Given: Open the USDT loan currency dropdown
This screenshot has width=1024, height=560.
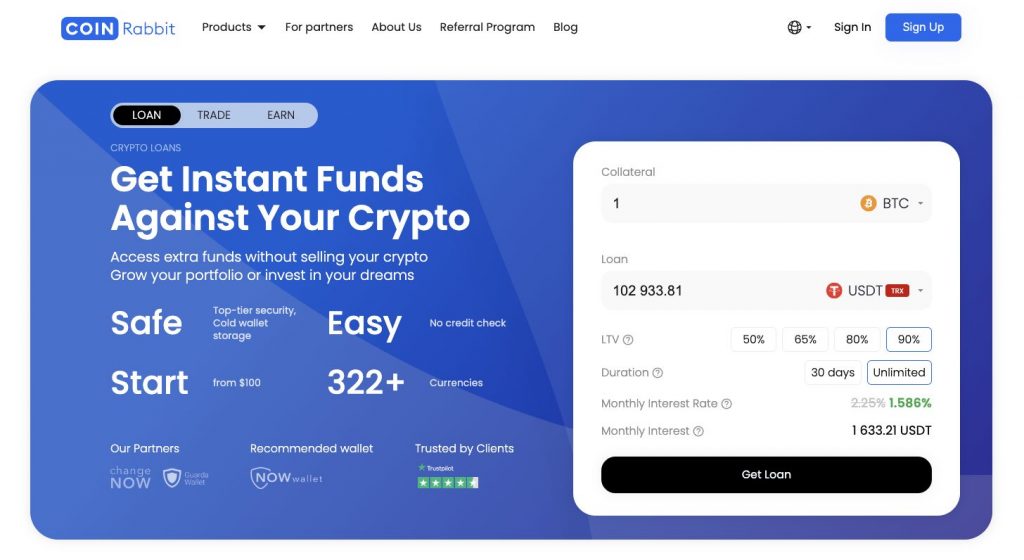Looking at the screenshot, I should pos(875,291).
